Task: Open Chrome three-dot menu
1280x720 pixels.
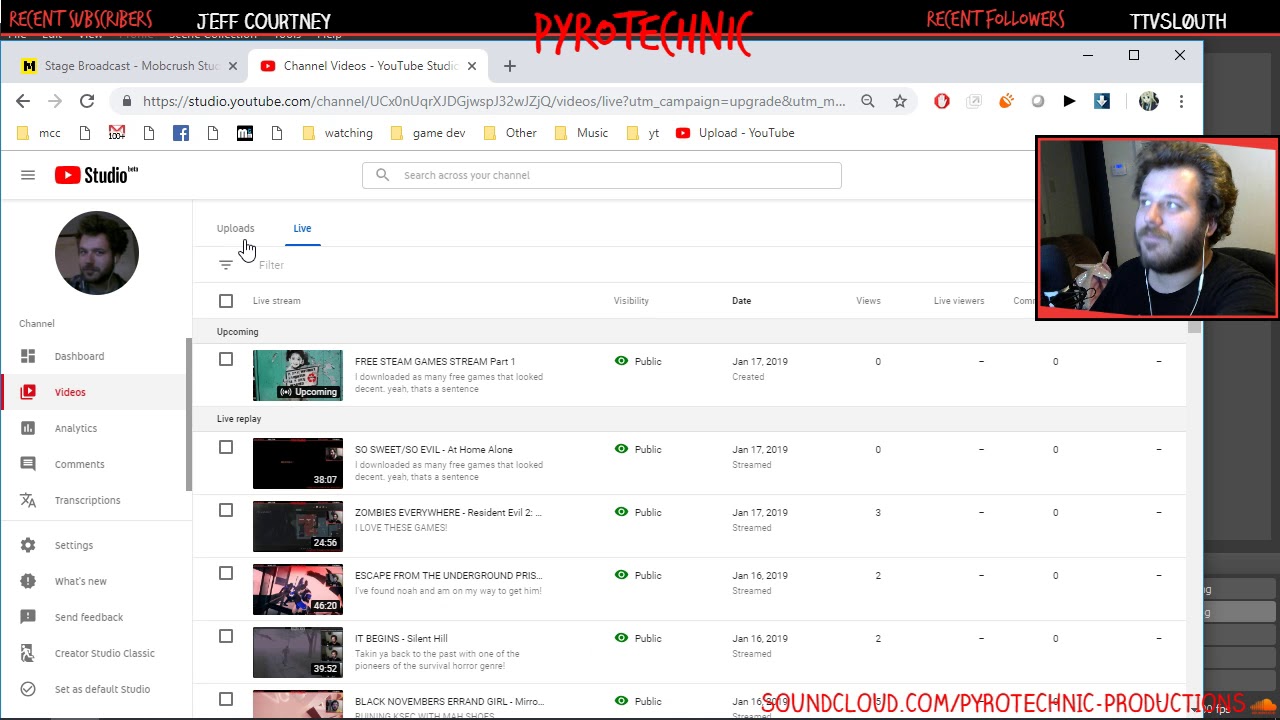Action: click(1181, 101)
